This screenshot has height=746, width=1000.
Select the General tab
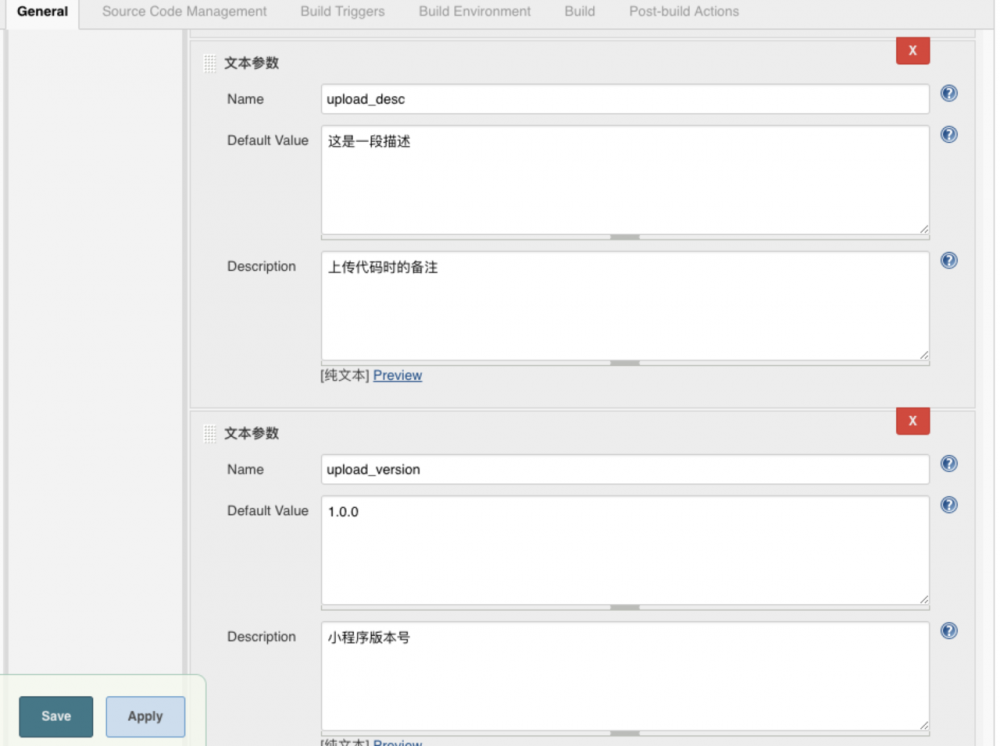pos(42,11)
